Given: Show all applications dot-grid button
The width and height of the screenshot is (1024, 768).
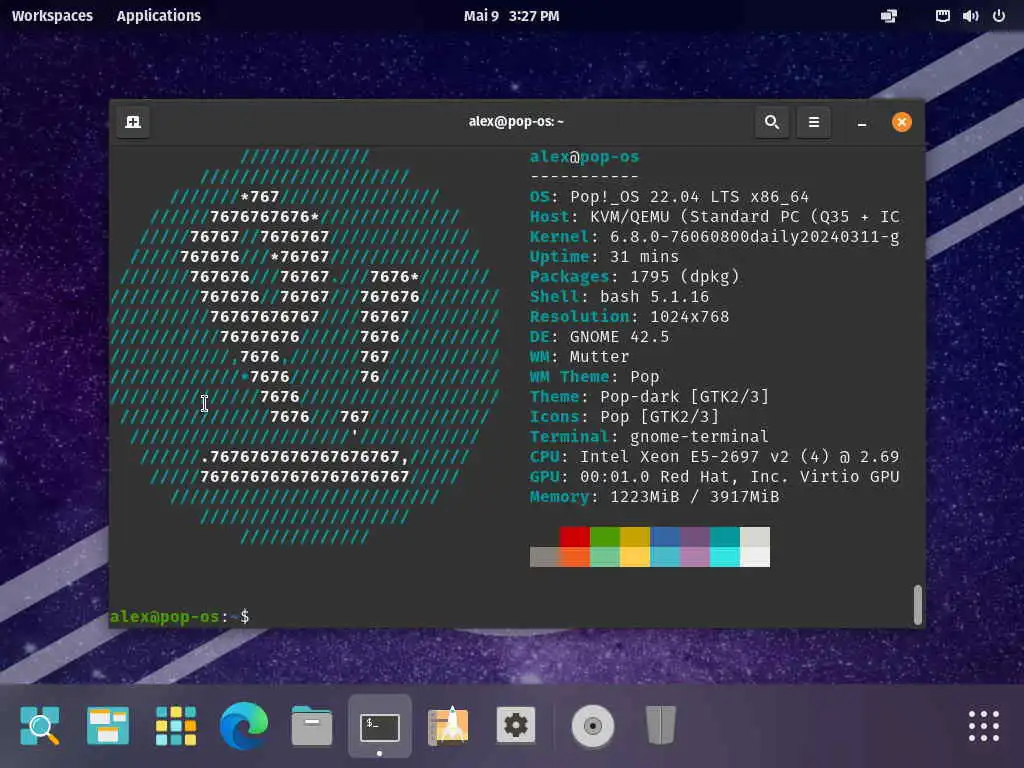Looking at the screenshot, I should click(x=984, y=726).
